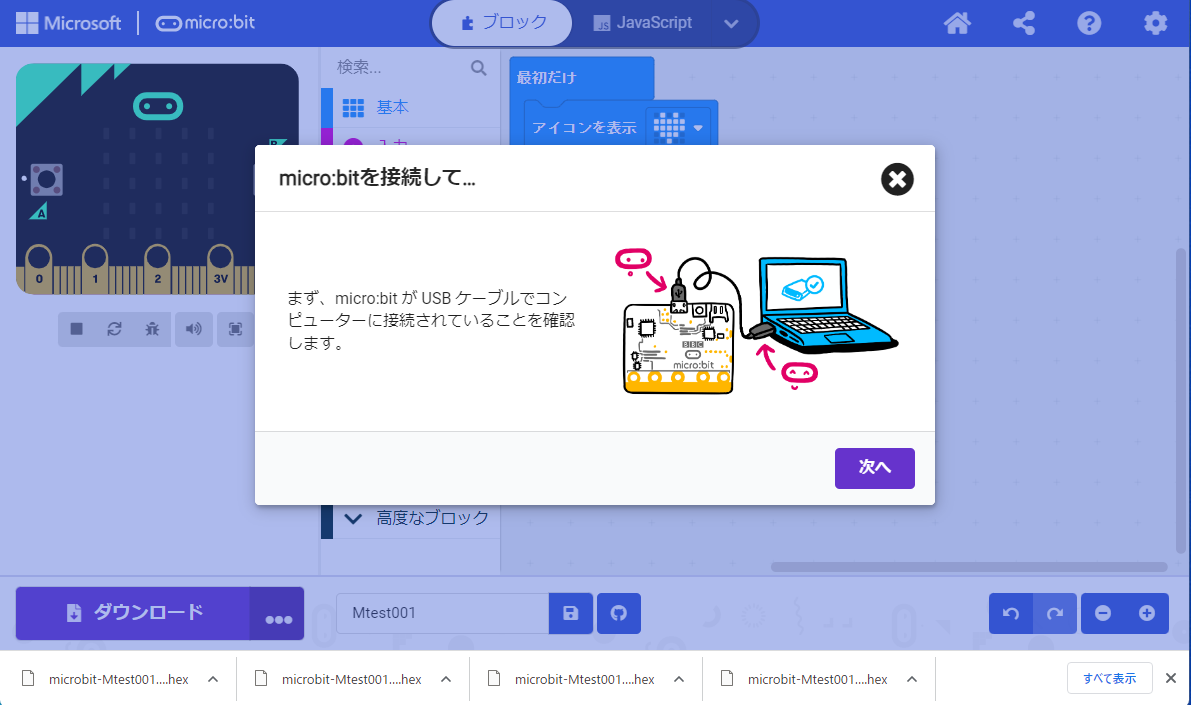This screenshot has width=1191, height=705.
Task: Zoom in the workspace
Action: tap(1147, 613)
